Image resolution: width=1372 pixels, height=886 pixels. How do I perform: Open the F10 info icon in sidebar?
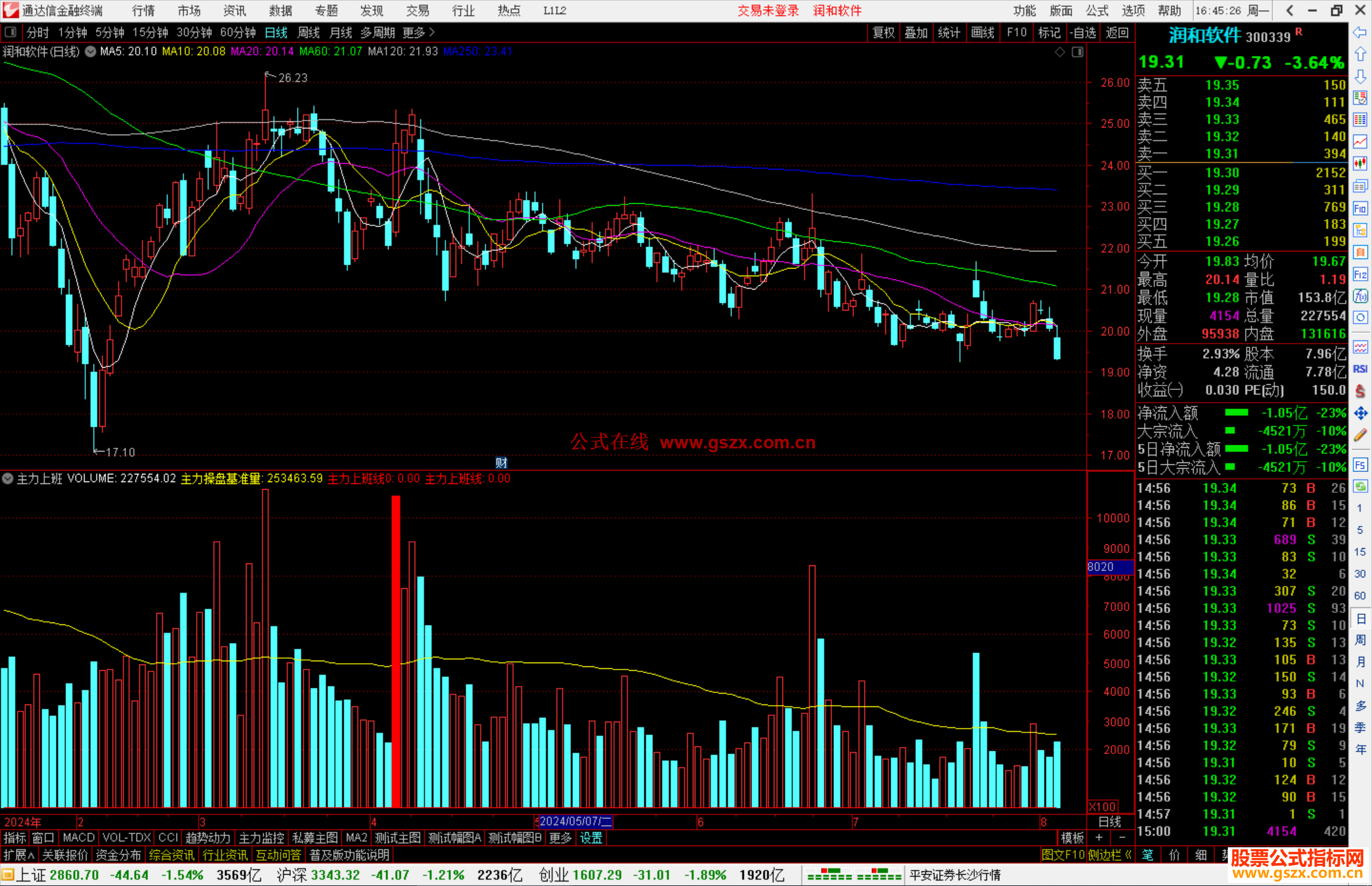pos(1360,208)
